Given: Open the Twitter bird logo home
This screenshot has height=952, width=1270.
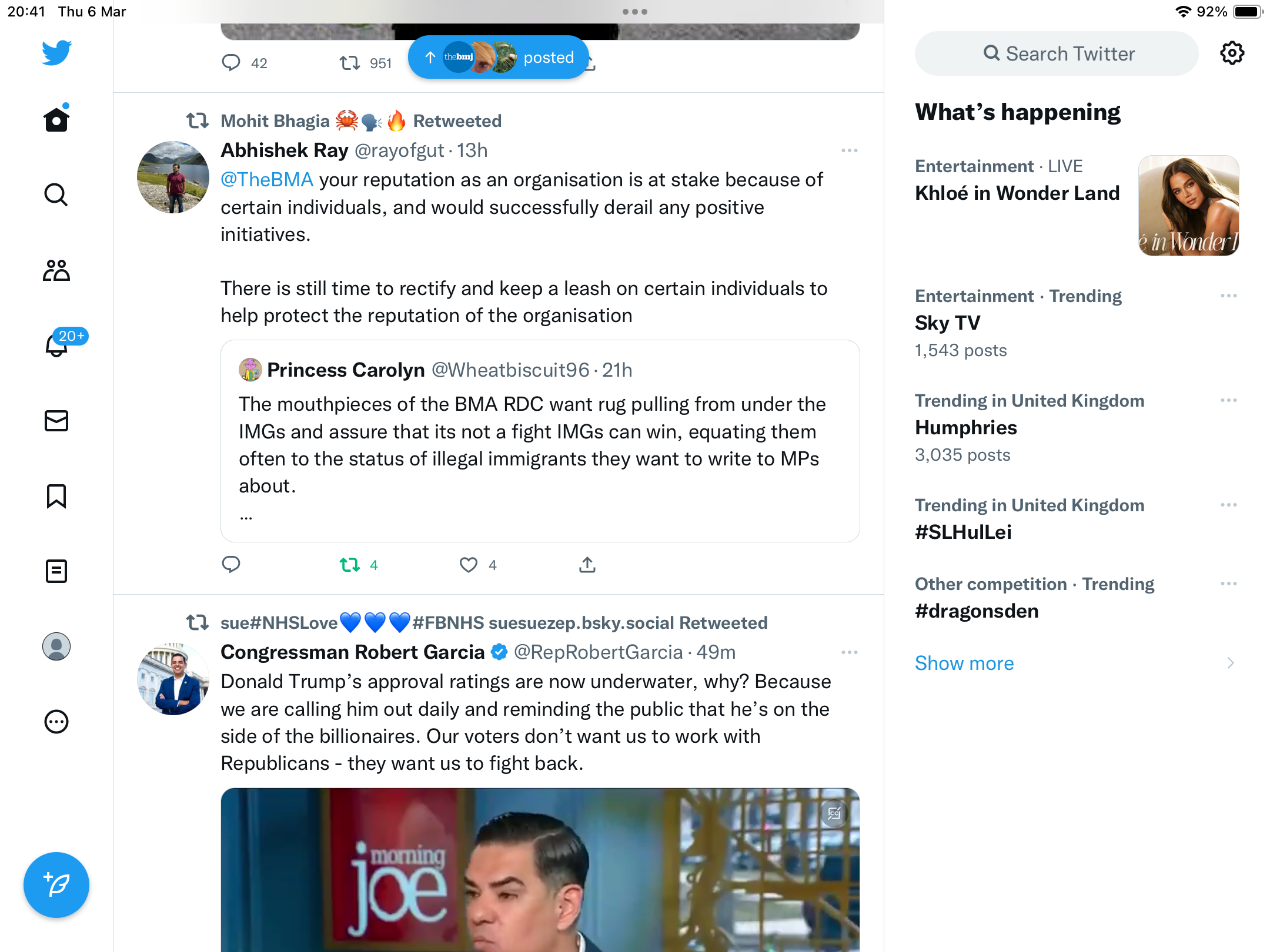Looking at the screenshot, I should point(56,53).
